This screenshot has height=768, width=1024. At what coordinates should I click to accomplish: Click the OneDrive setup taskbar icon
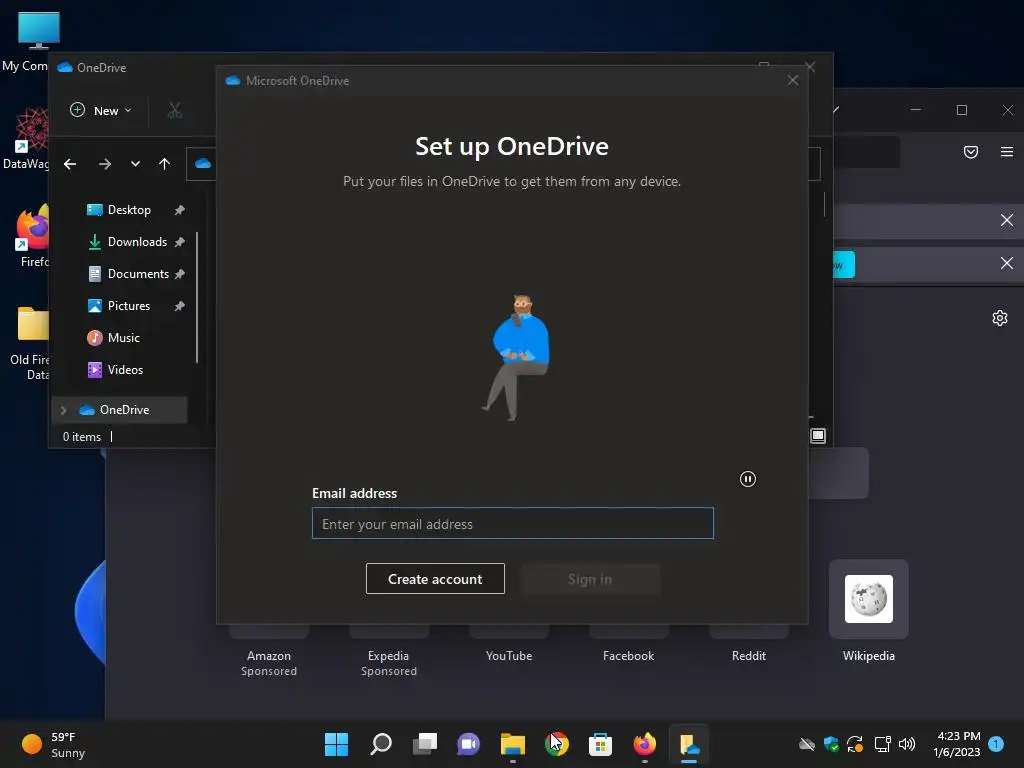[689, 744]
